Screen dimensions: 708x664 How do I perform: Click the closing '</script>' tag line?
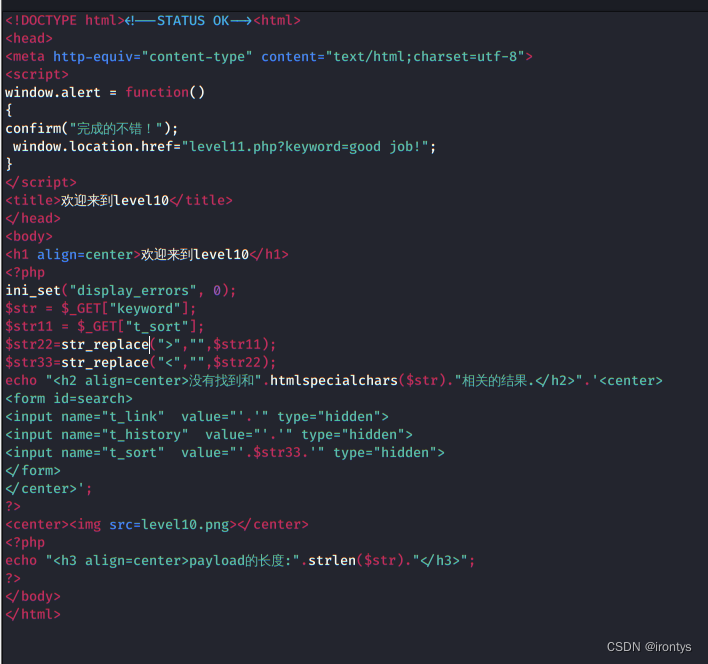[x=41, y=183]
